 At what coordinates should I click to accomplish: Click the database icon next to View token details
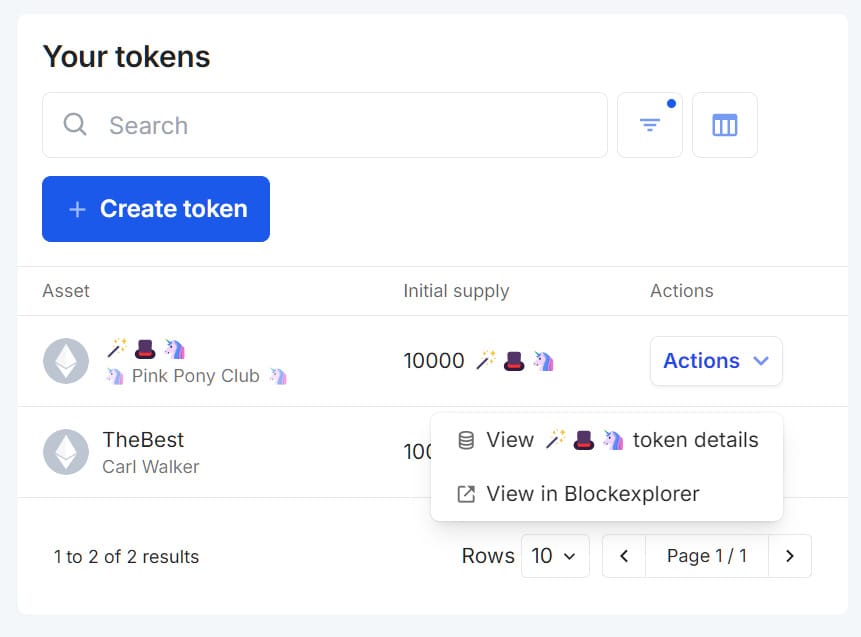pos(466,440)
